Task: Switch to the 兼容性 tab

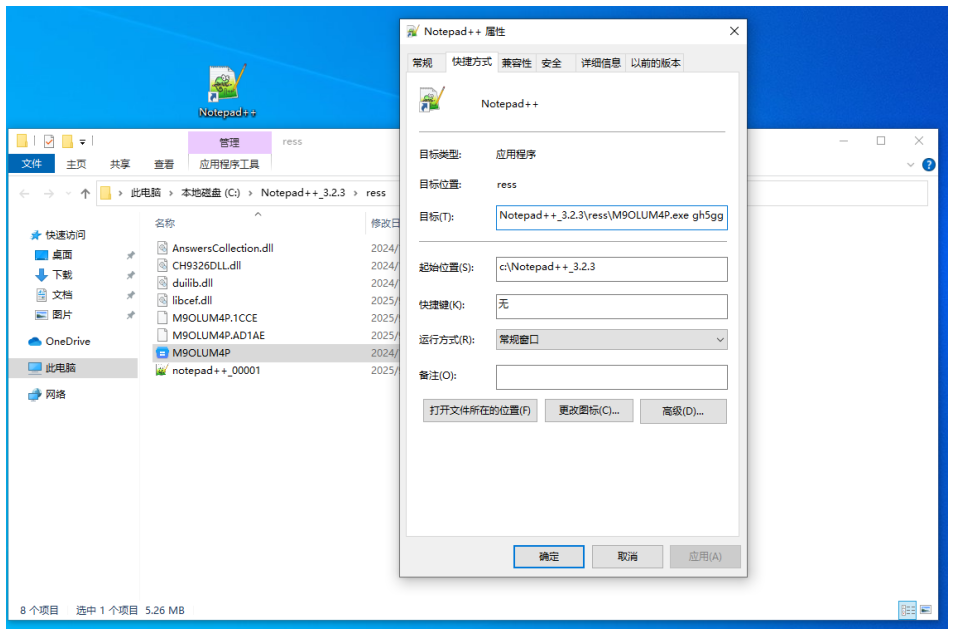Action: pos(516,63)
